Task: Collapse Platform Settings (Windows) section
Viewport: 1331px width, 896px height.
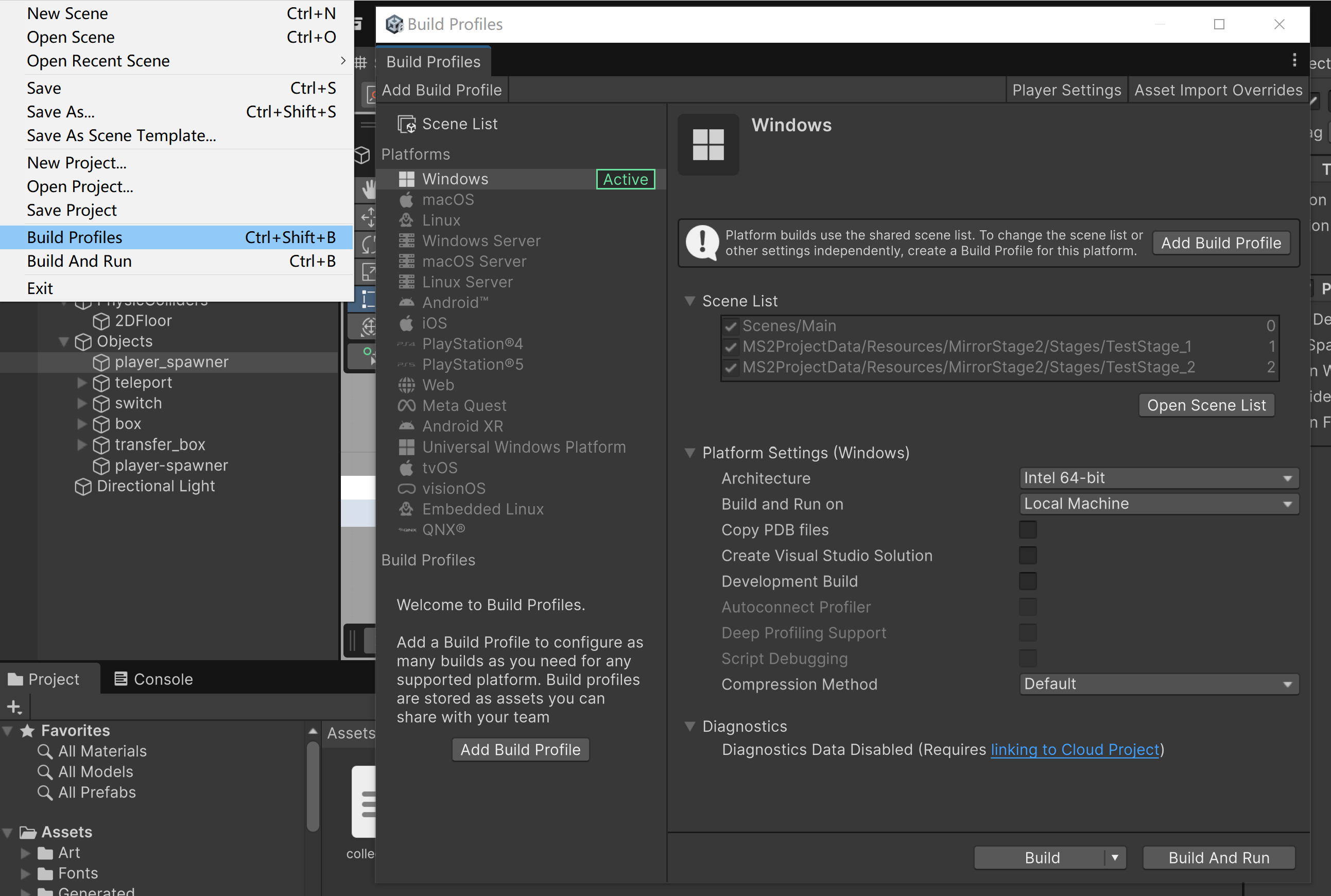Action: [x=690, y=453]
